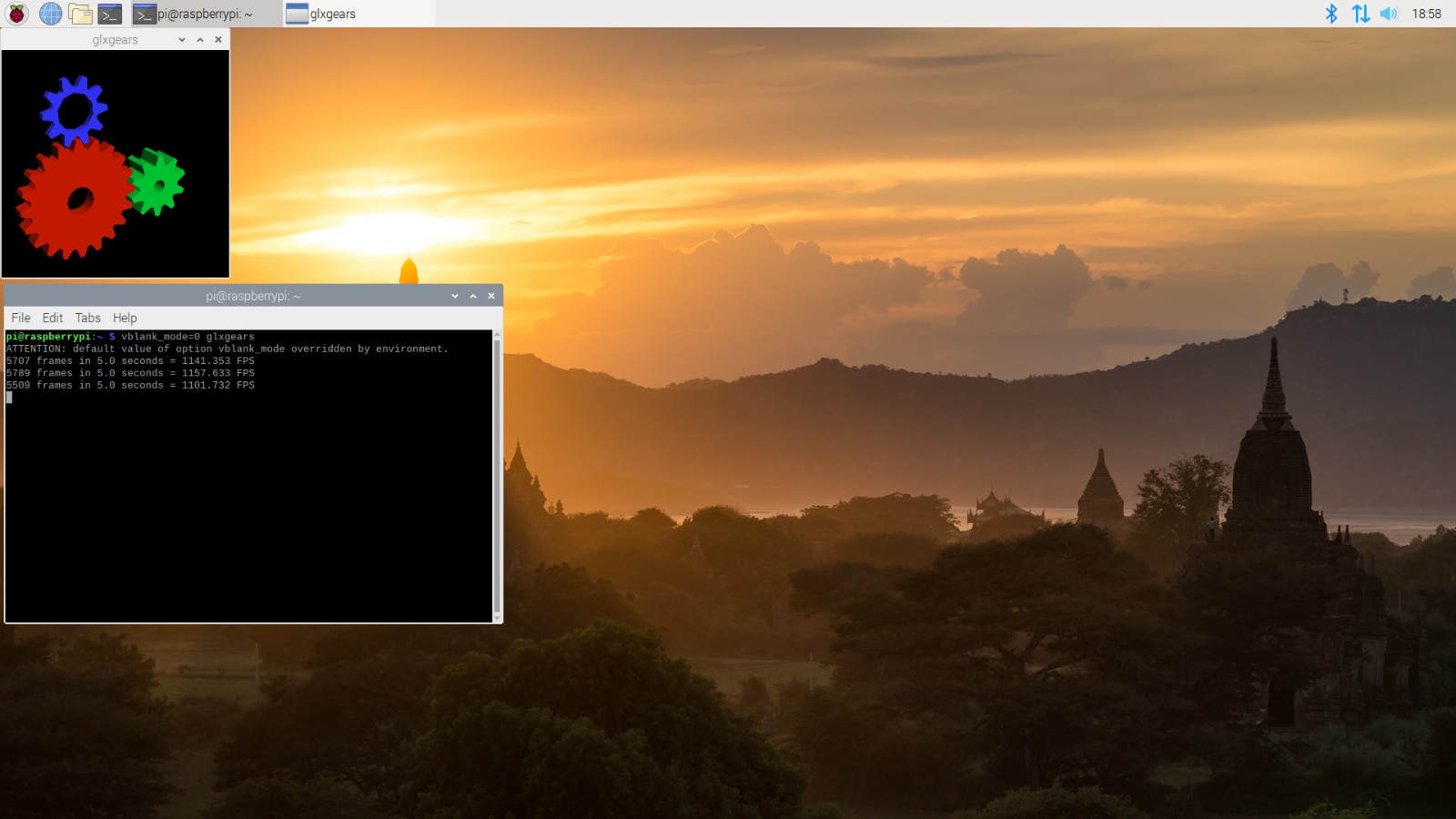Image resolution: width=1456 pixels, height=819 pixels.
Task: Open the Bluetooth tray menu
Action: [1331, 14]
